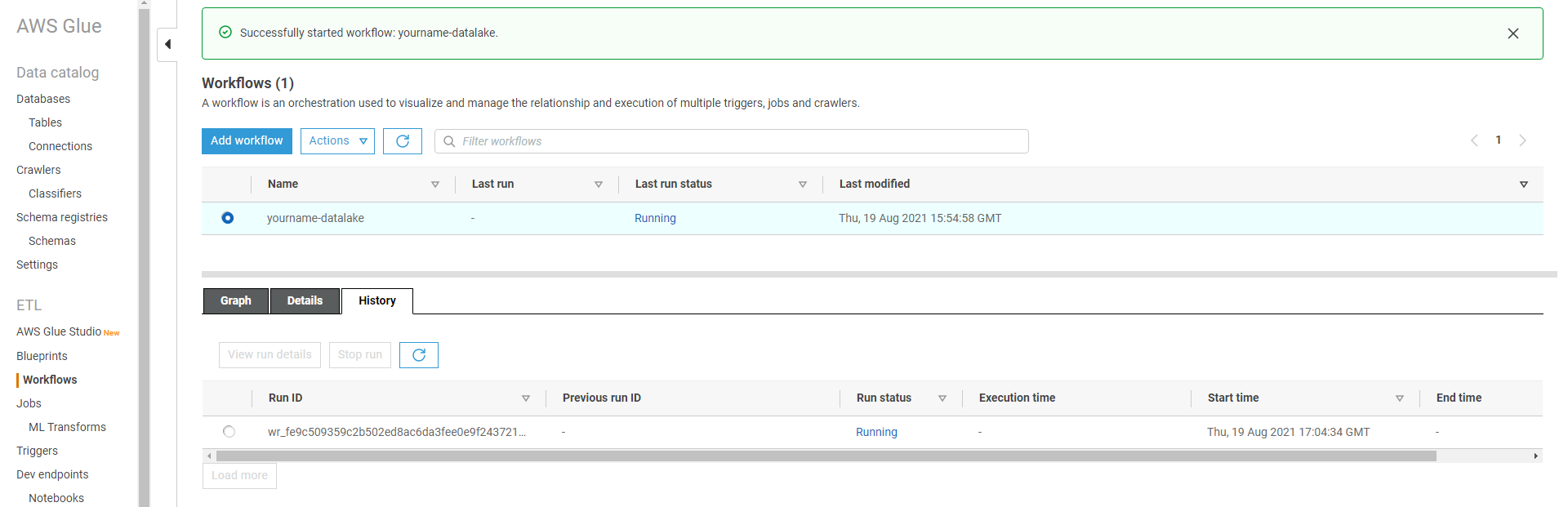Refresh the run history table
The height and width of the screenshot is (507, 1568).
point(419,355)
